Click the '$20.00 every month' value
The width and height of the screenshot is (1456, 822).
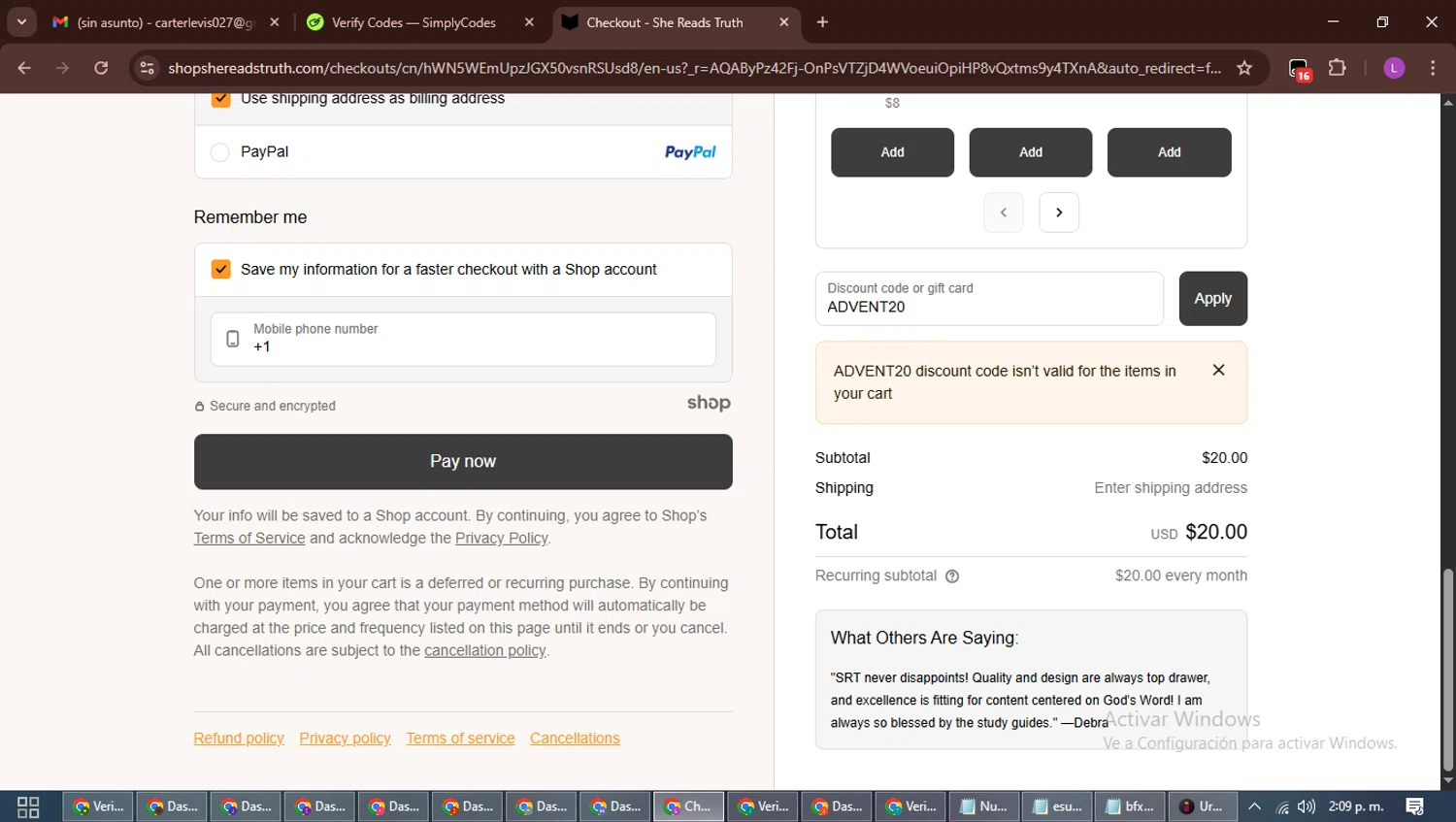pos(1181,575)
